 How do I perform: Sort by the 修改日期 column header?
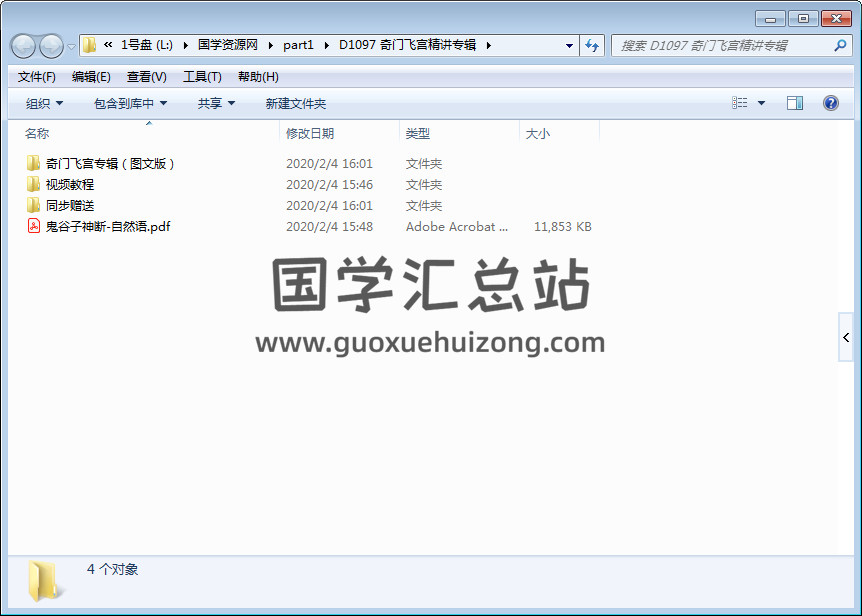point(310,133)
